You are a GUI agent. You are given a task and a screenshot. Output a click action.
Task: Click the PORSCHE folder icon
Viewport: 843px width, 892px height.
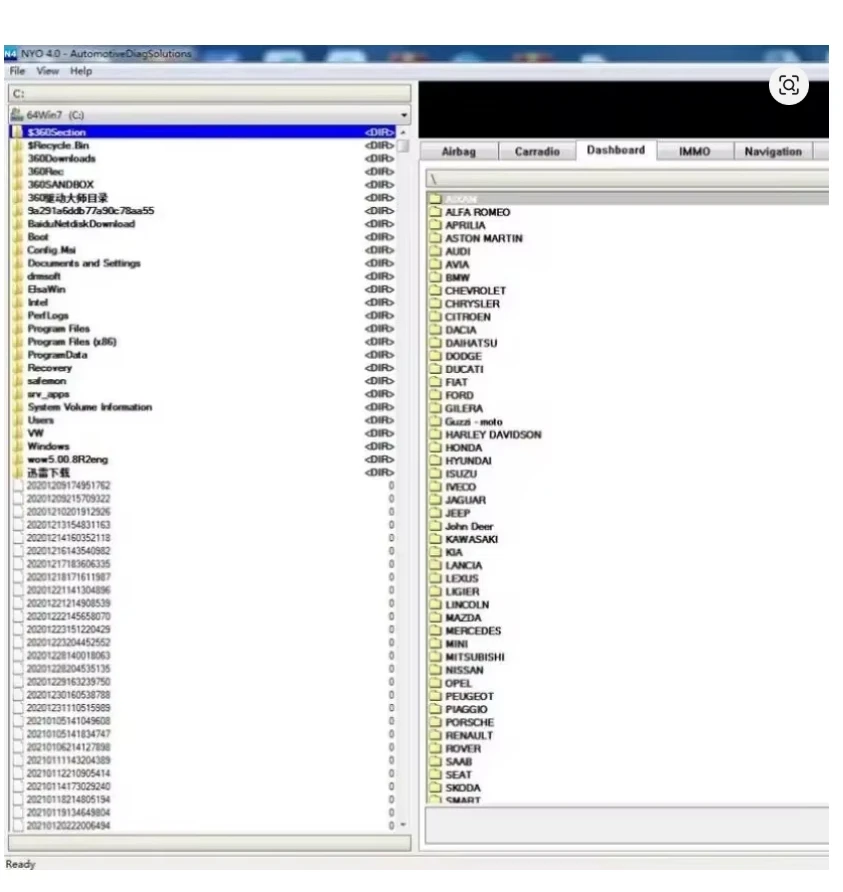436,722
